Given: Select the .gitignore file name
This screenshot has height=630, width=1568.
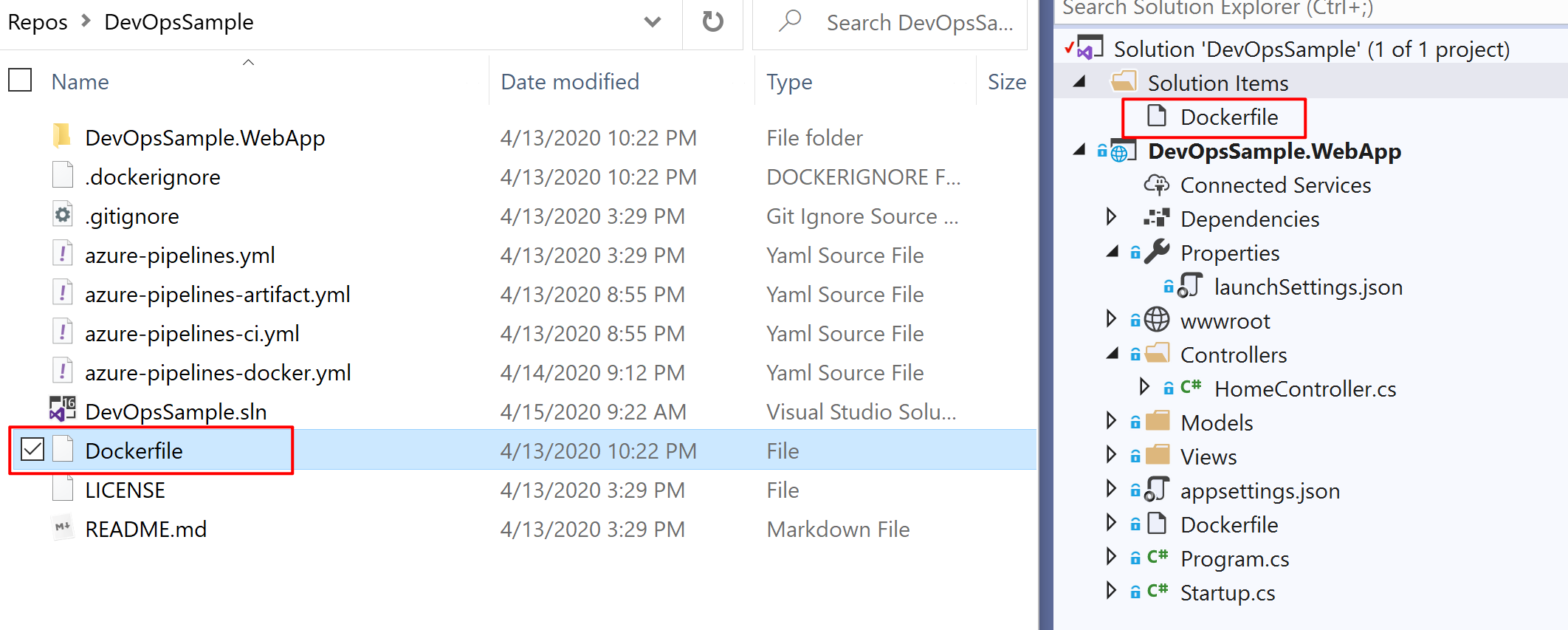Looking at the screenshot, I should tap(131, 216).
